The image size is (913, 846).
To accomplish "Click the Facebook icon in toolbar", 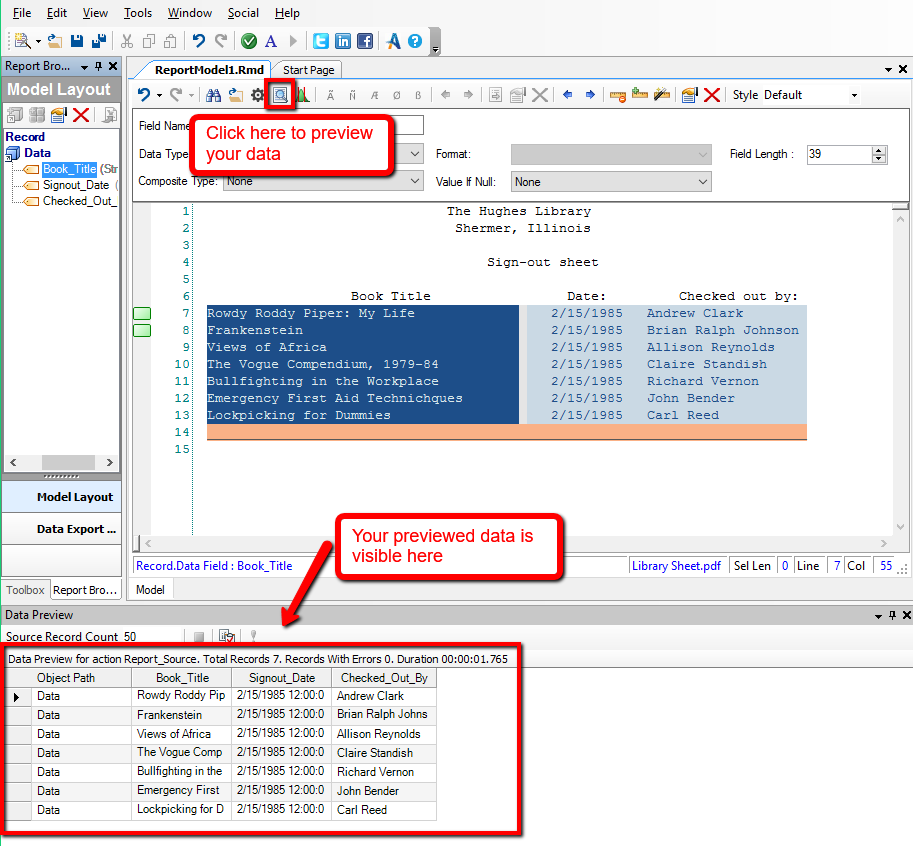I will 365,41.
